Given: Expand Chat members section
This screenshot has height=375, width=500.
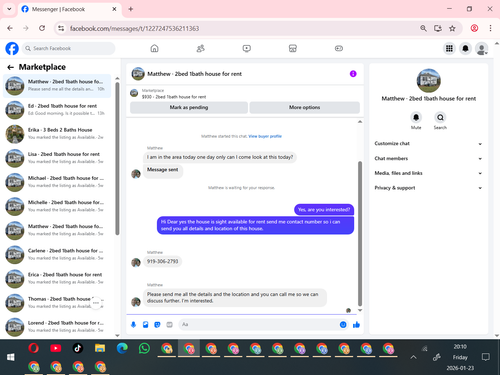Looking at the screenshot, I should coord(428,158).
